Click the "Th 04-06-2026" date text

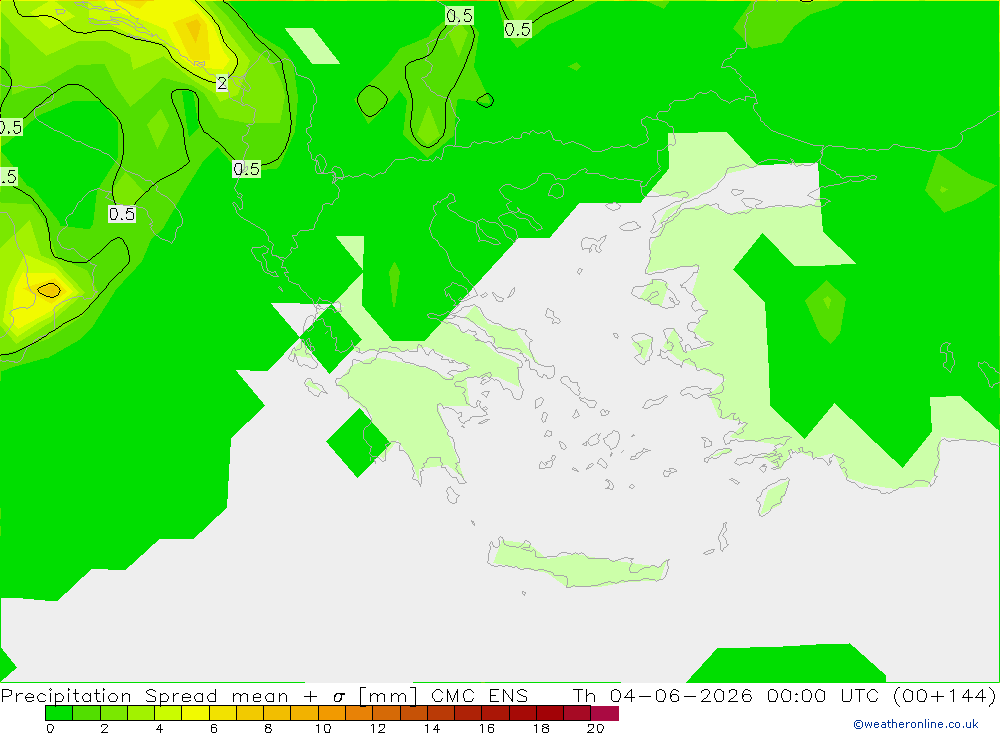[663, 695]
